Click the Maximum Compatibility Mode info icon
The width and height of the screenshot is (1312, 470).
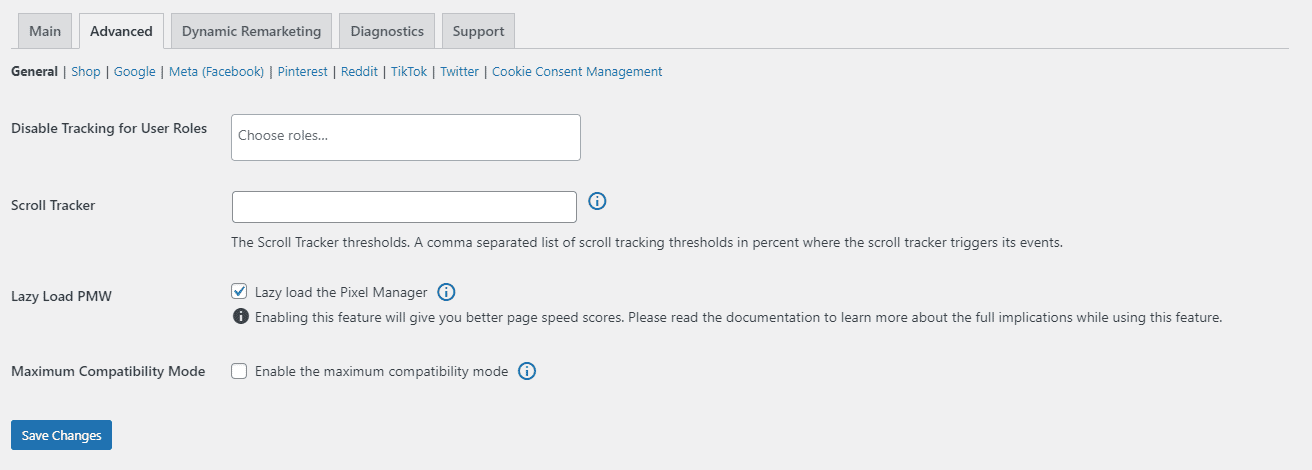click(x=527, y=371)
